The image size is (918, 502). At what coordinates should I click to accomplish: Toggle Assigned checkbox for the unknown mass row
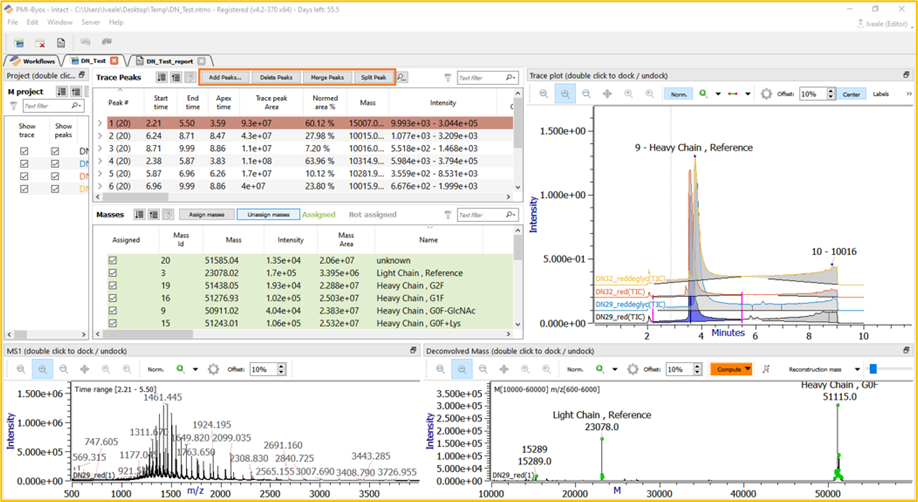click(112, 259)
